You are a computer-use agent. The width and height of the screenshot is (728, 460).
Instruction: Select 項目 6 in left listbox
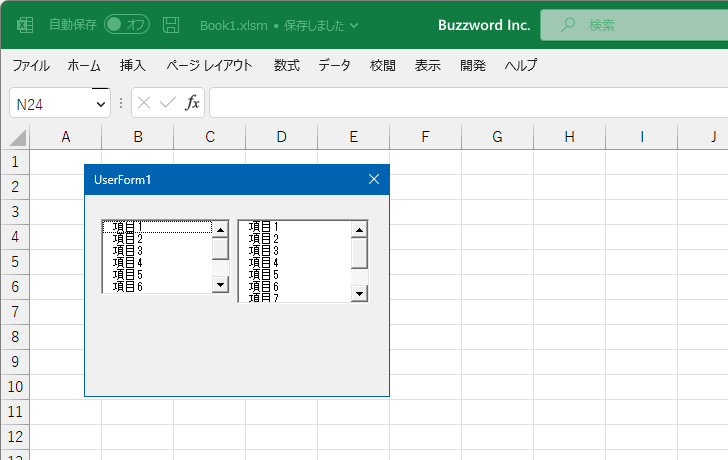tap(157, 287)
